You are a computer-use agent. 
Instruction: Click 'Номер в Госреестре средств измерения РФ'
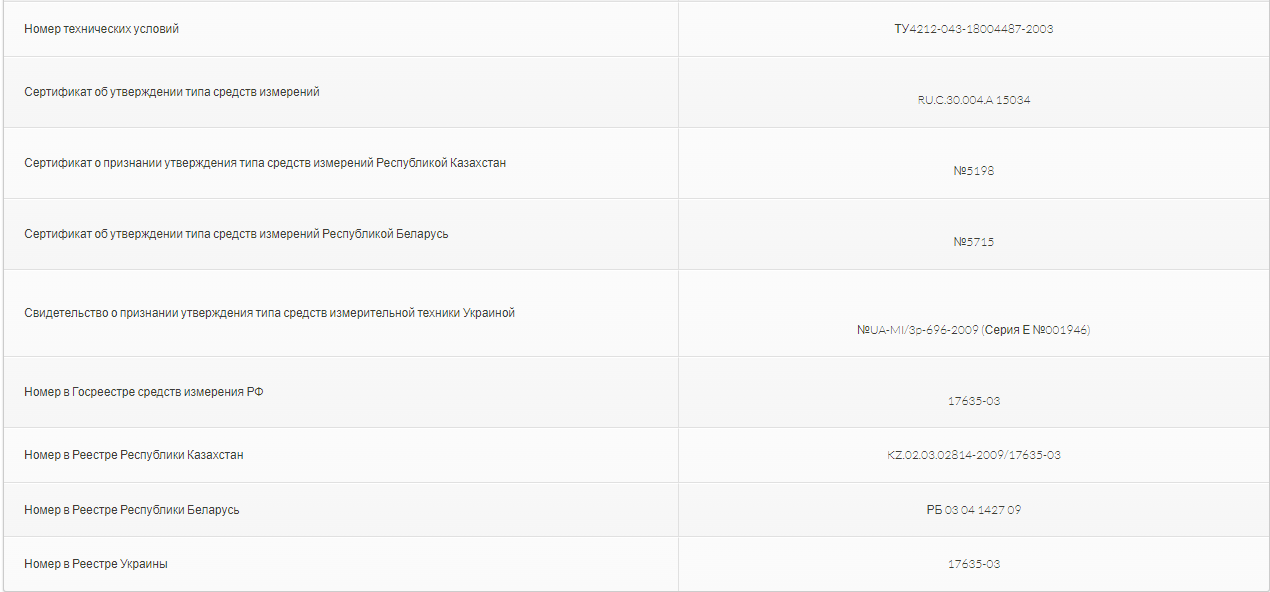click(144, 392)
